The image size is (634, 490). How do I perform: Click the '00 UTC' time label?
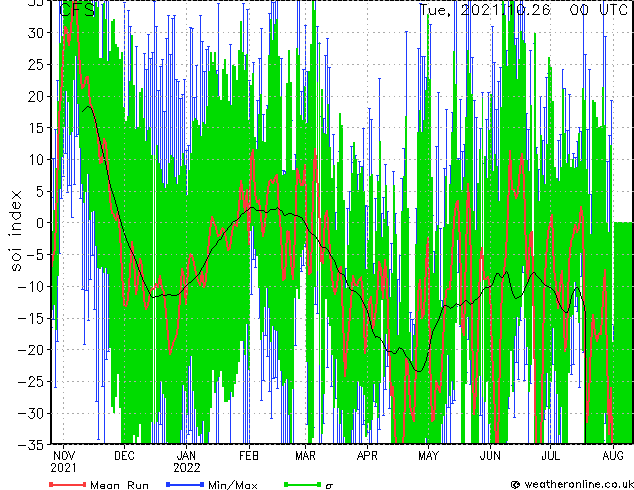tap(598, 10)
